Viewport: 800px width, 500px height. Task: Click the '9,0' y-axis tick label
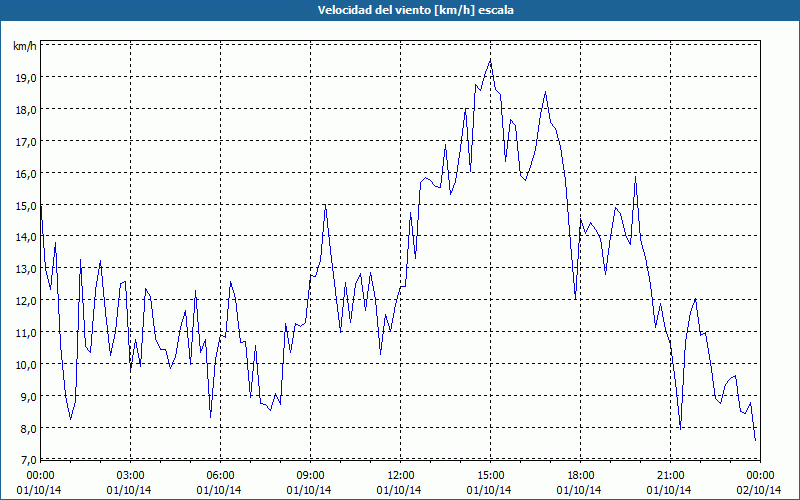pos(28,396)
